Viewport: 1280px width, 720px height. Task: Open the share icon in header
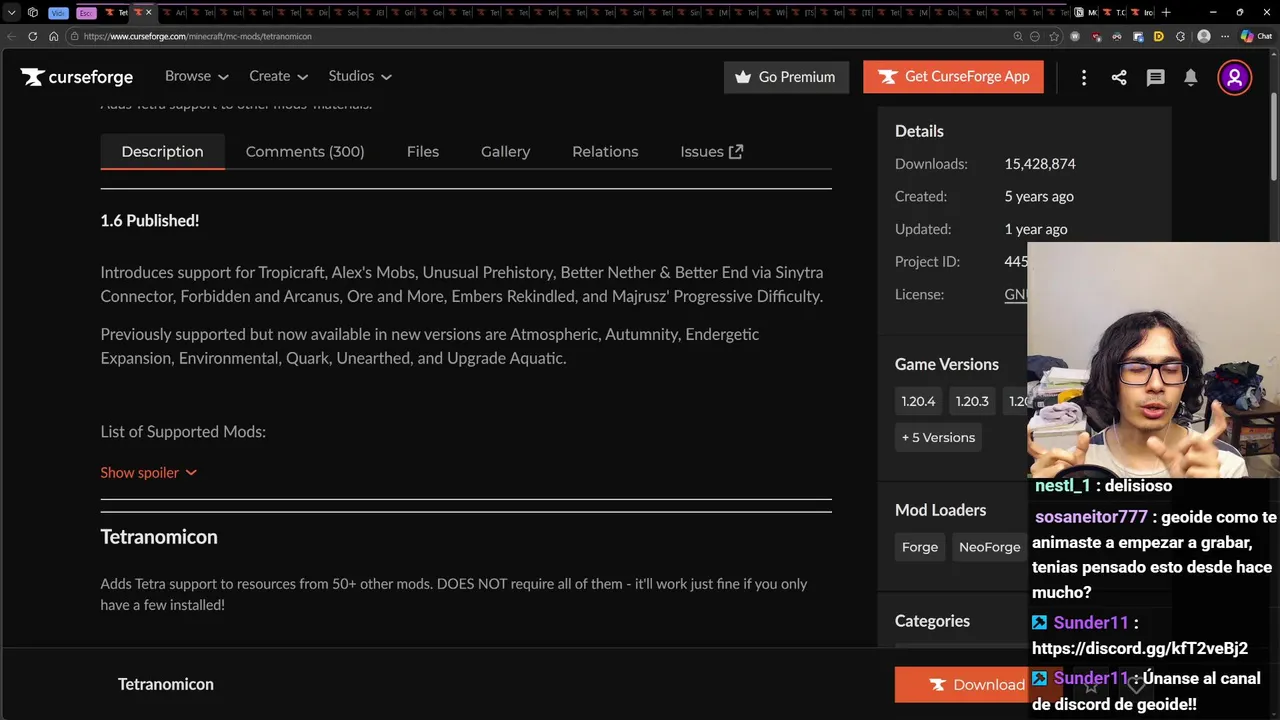[x=1119, y=77]
